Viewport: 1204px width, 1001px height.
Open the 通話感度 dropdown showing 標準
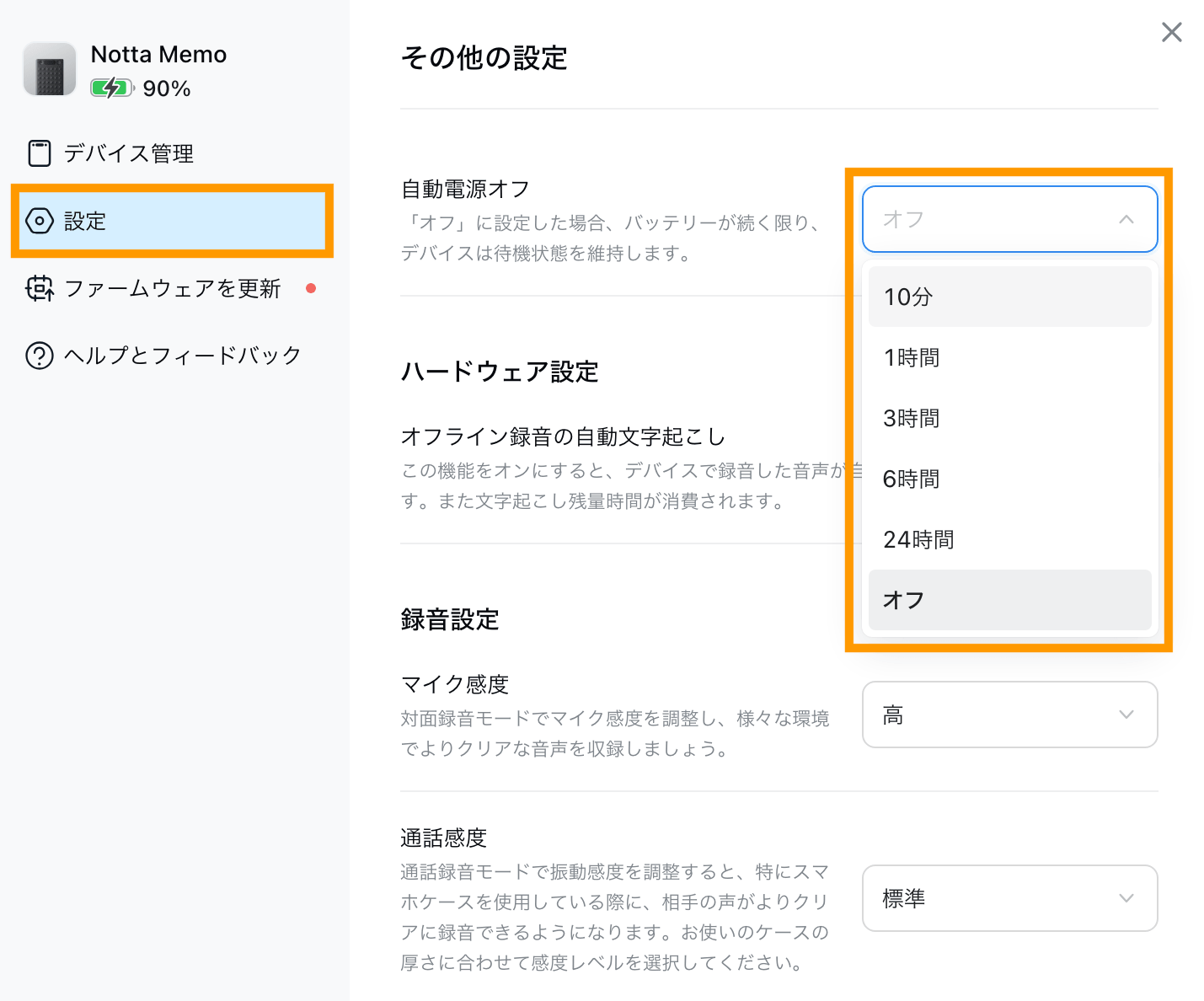click(1009, 898)
